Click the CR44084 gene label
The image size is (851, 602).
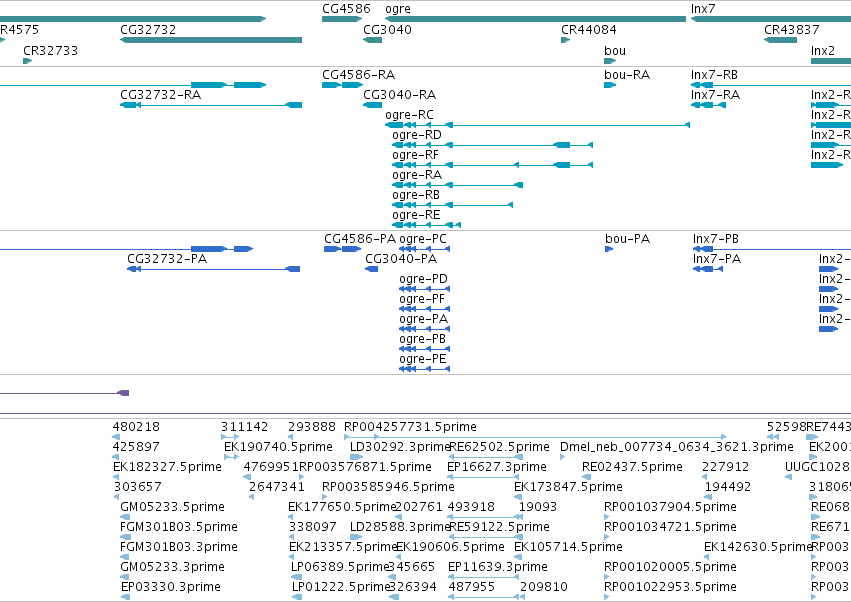click(x=588, y=29)
